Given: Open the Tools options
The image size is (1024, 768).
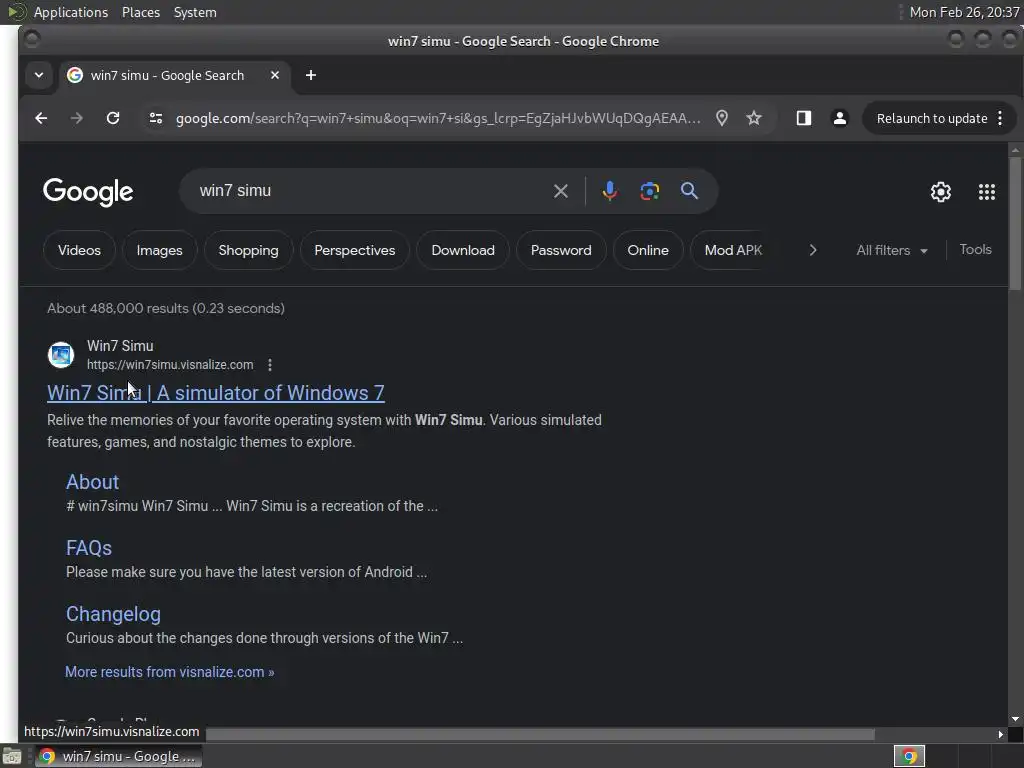Looking at the screenshot, I should pos(975,249).
